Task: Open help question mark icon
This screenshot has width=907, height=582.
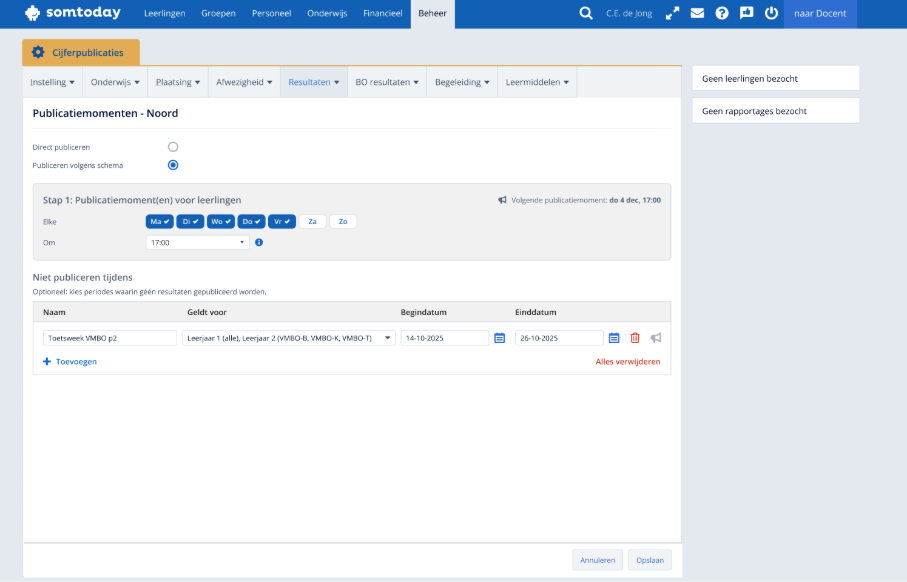Action: point(722,13)
